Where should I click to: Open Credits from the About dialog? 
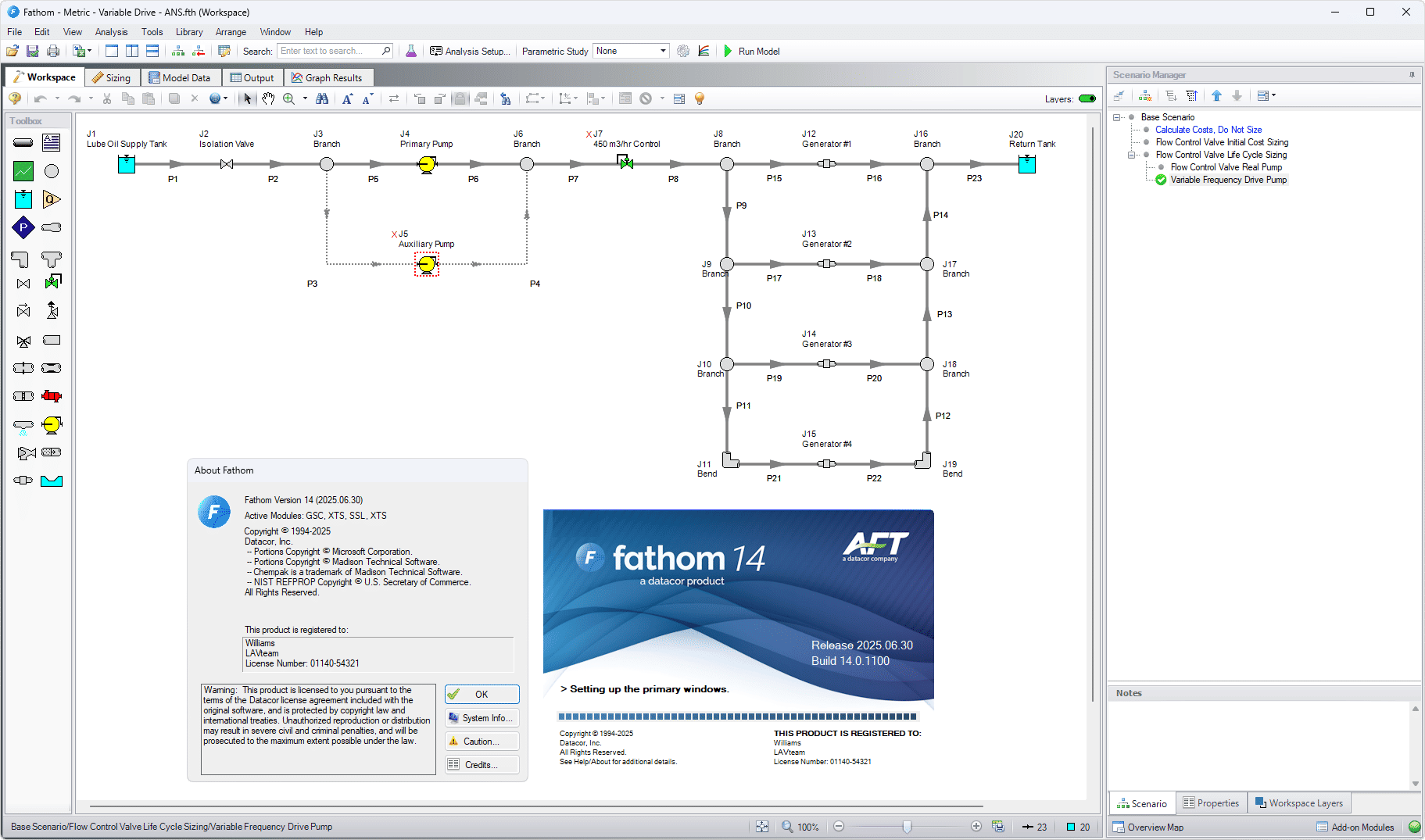pos(482,764)
